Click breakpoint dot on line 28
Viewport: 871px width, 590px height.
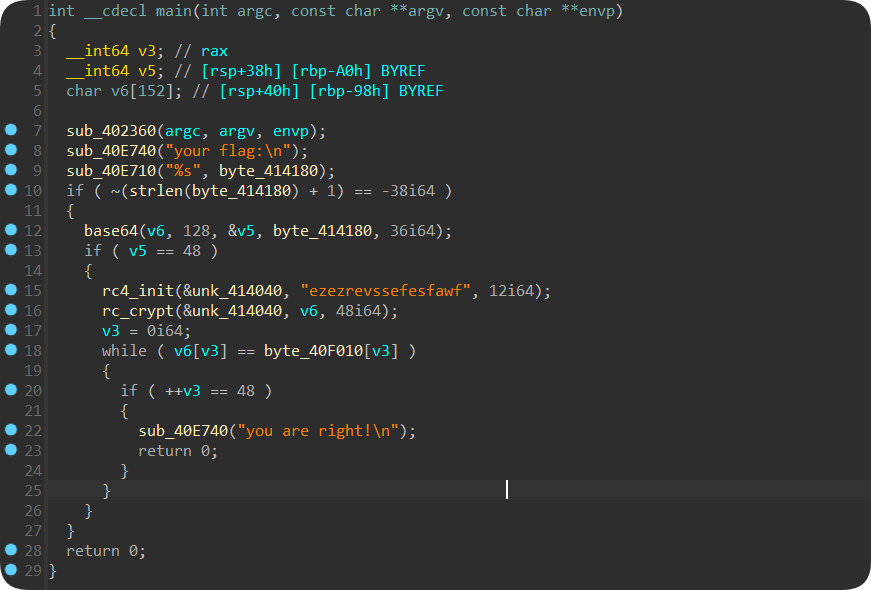pos(11,550)
